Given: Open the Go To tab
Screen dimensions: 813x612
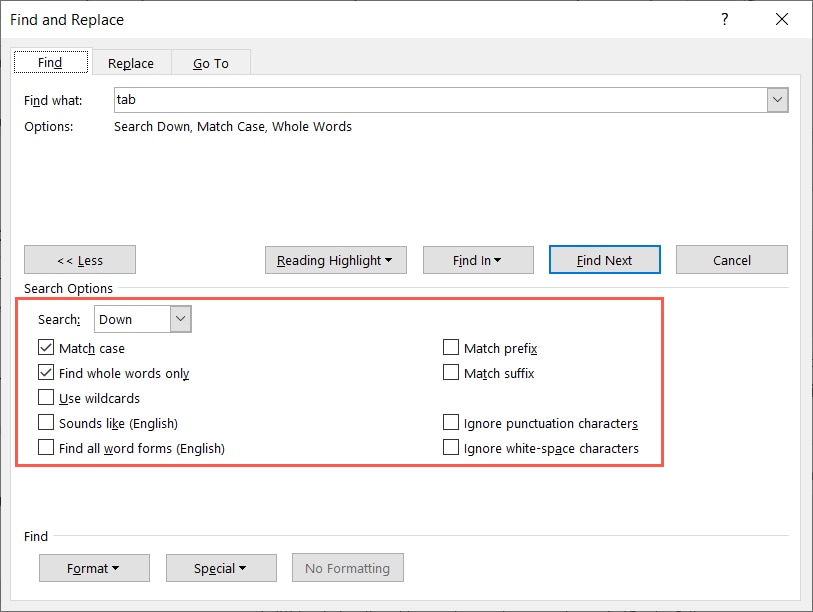Looking at the screenshot, I should tap(211, 62).
